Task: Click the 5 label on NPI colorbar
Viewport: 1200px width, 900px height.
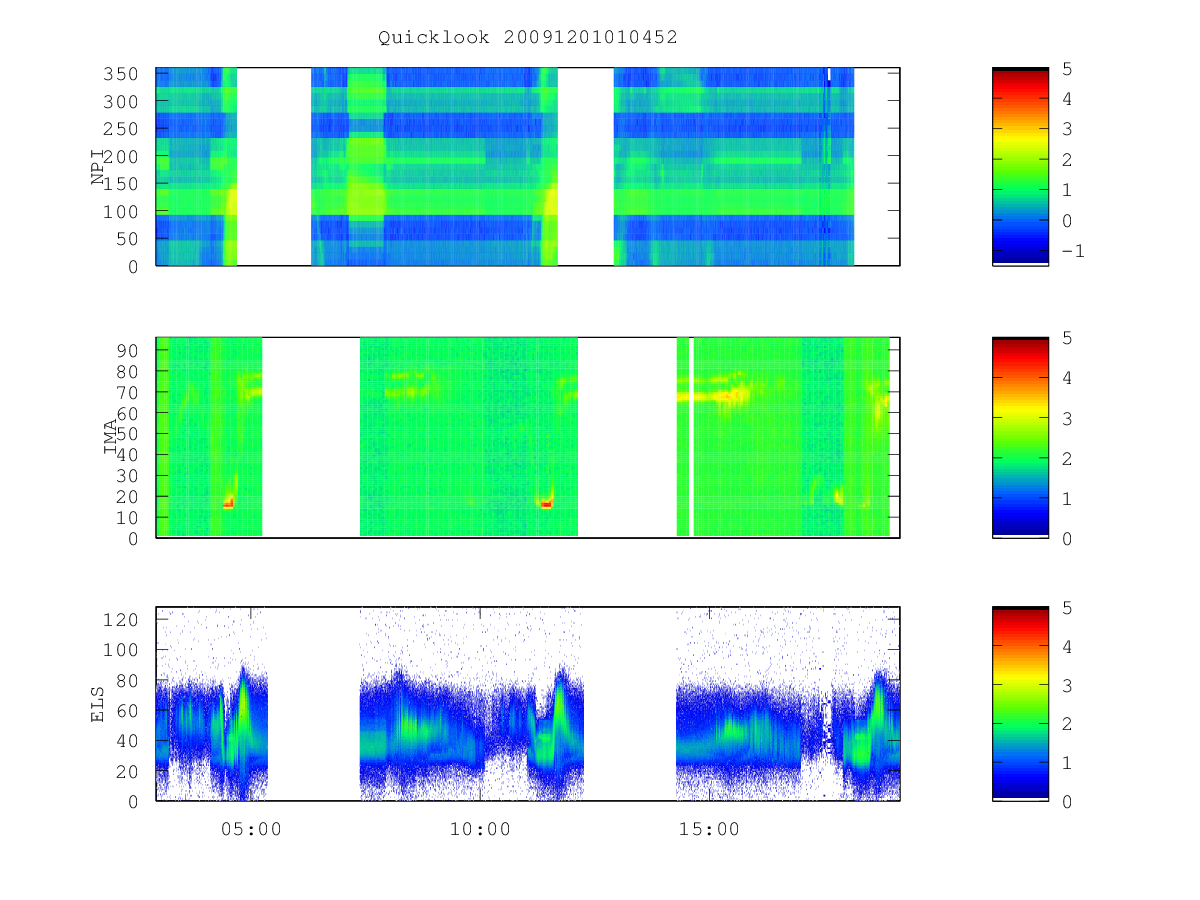Action: coord(1067,68)
